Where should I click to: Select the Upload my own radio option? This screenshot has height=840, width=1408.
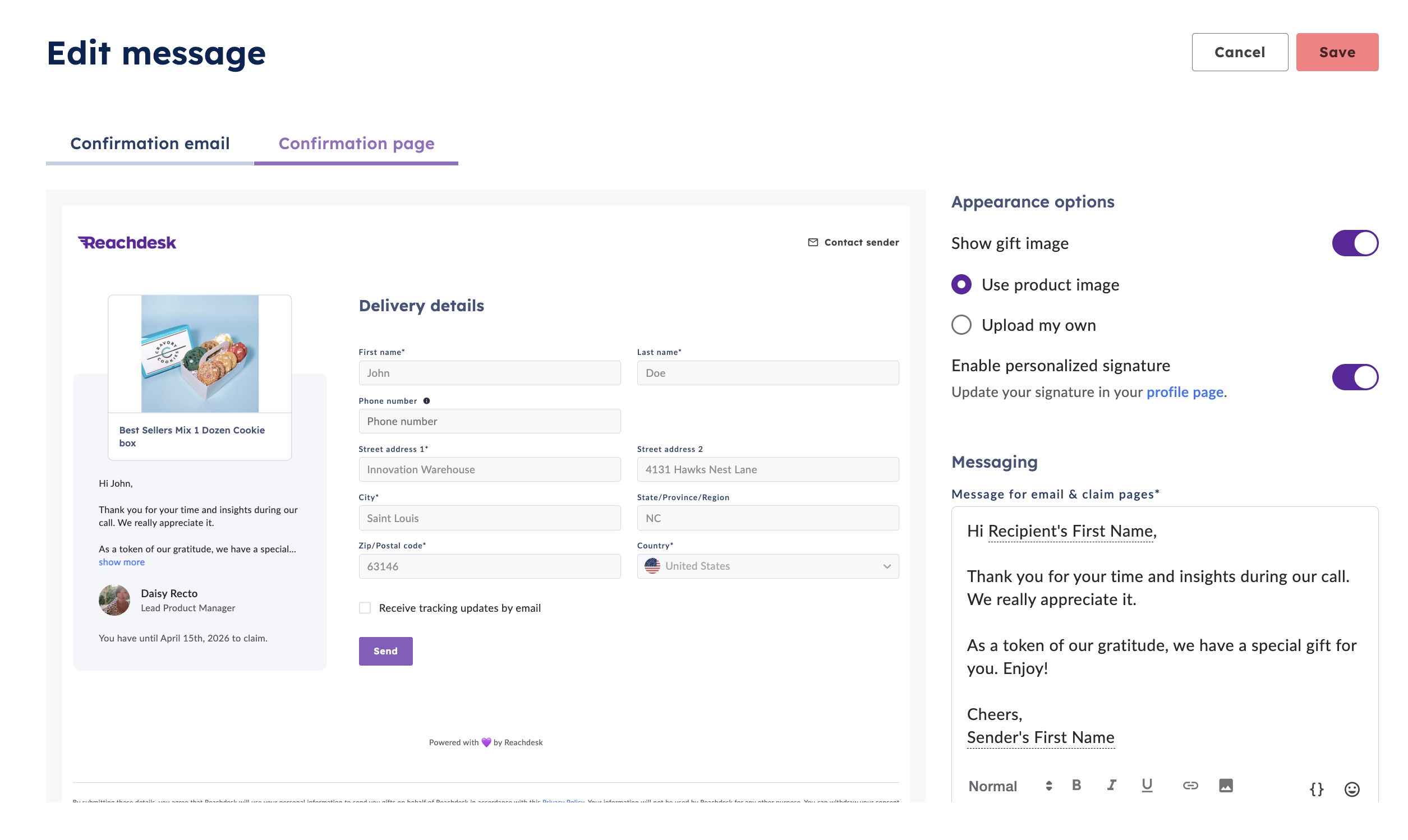961,325
